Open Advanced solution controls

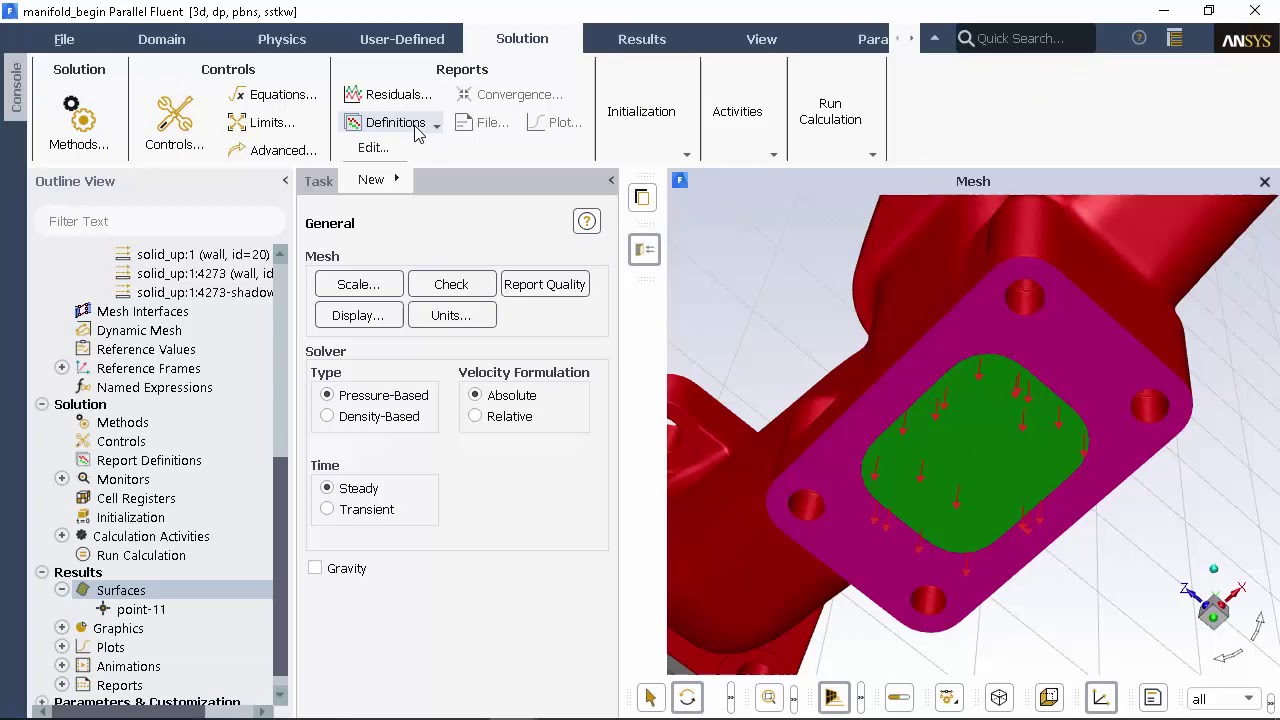pos(272,150)
